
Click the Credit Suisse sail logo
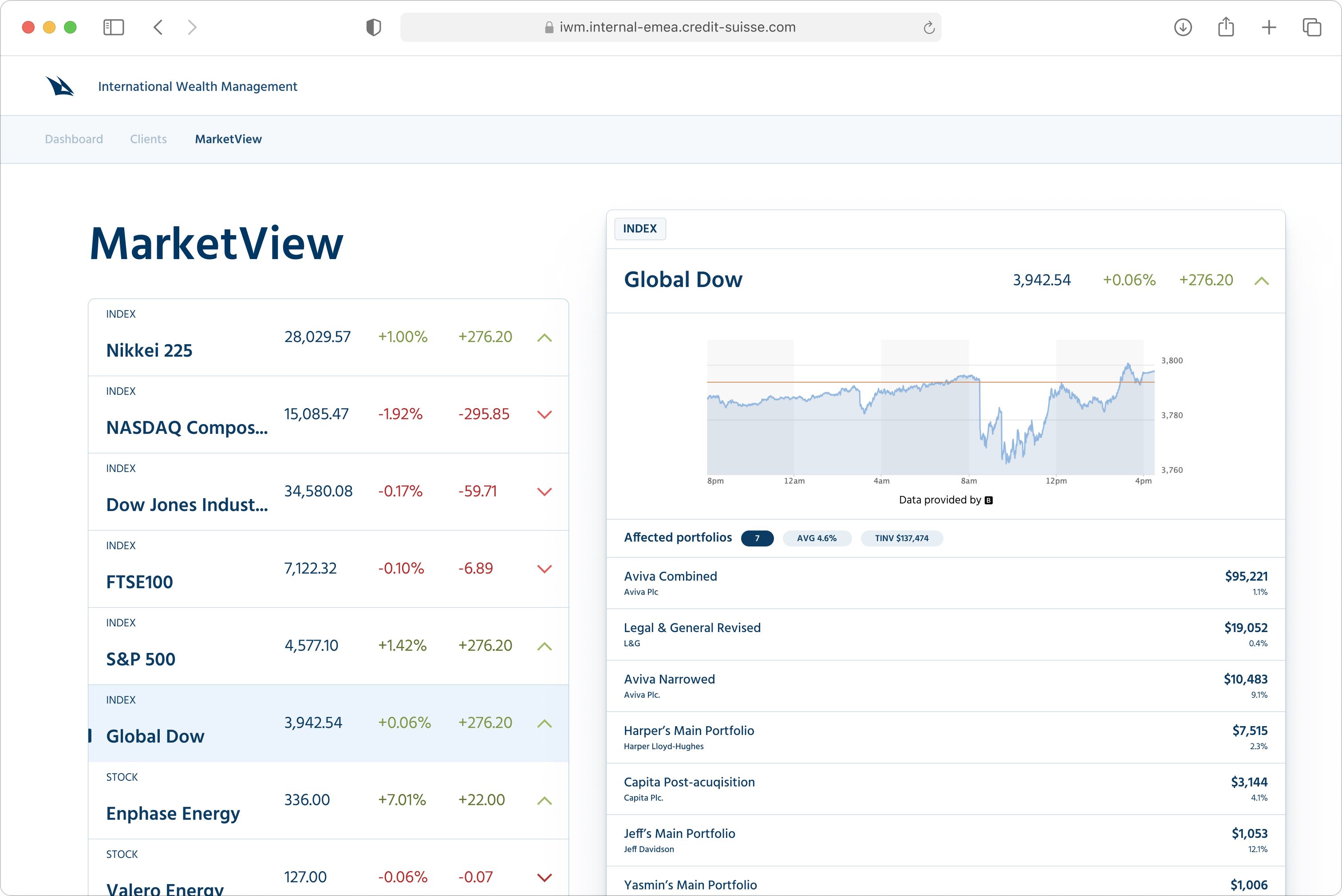pos(60,86)
